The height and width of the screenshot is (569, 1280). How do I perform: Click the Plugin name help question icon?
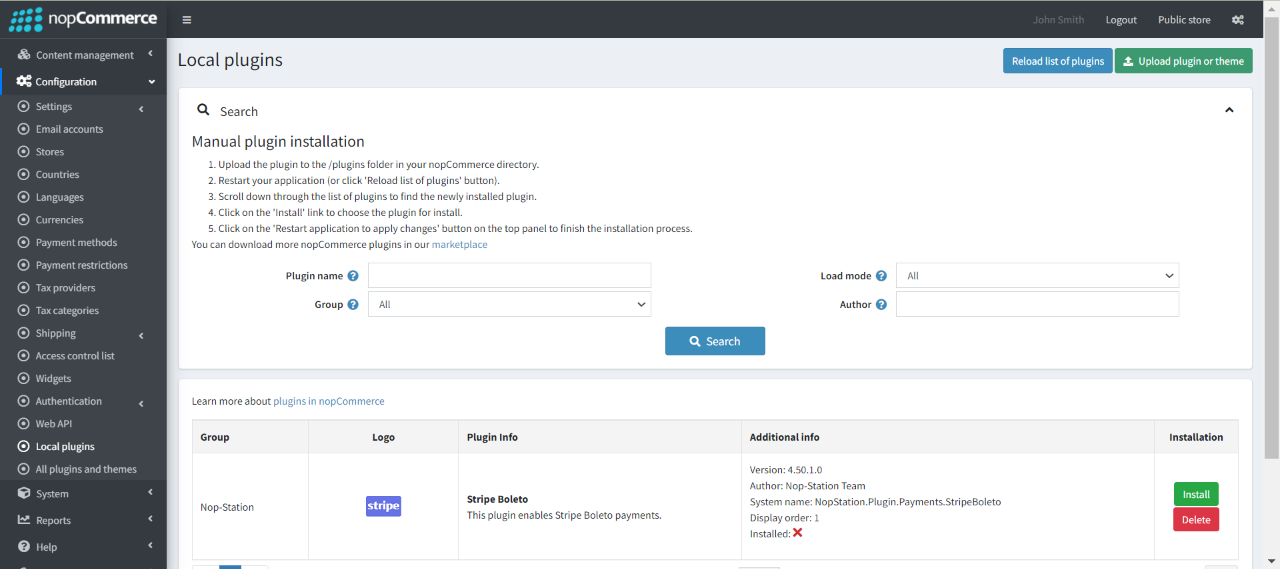coord(353,276)
